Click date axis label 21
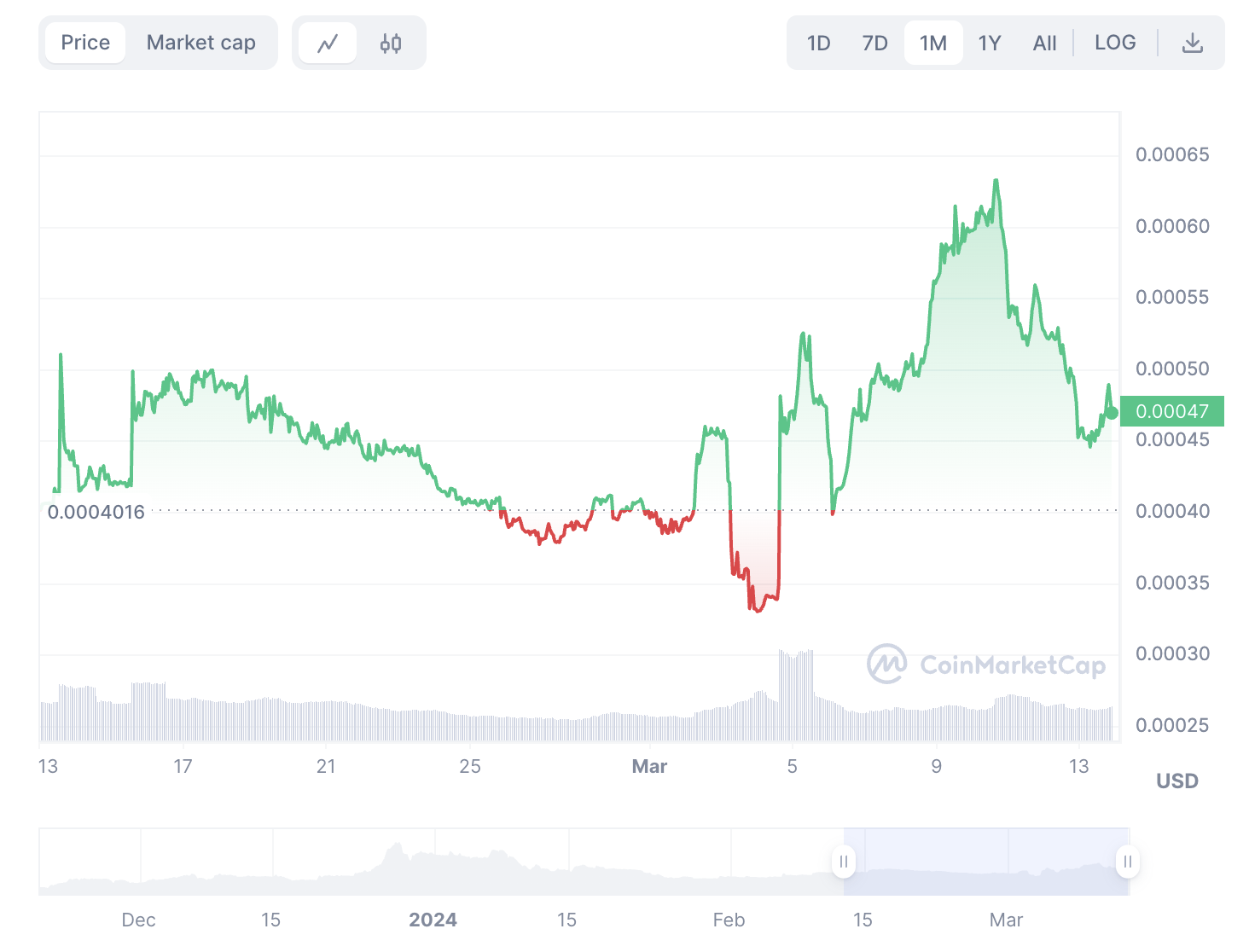This screenshot has width=1249, height=952. (326, 766)
